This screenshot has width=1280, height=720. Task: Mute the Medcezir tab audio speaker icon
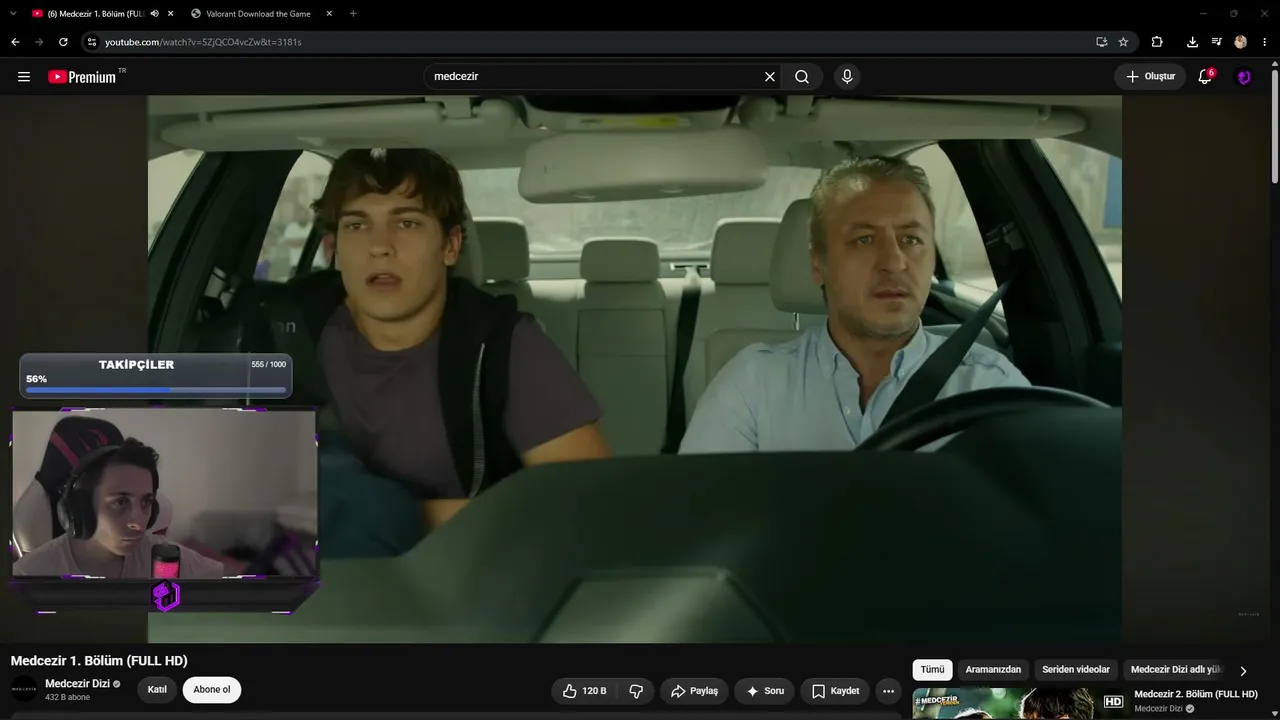(154, 14)
